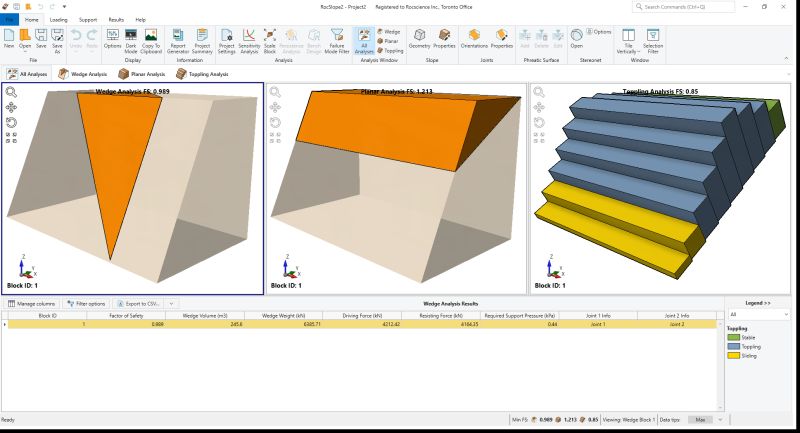Expand Tile Vertically dropdown

coord(638,52)
